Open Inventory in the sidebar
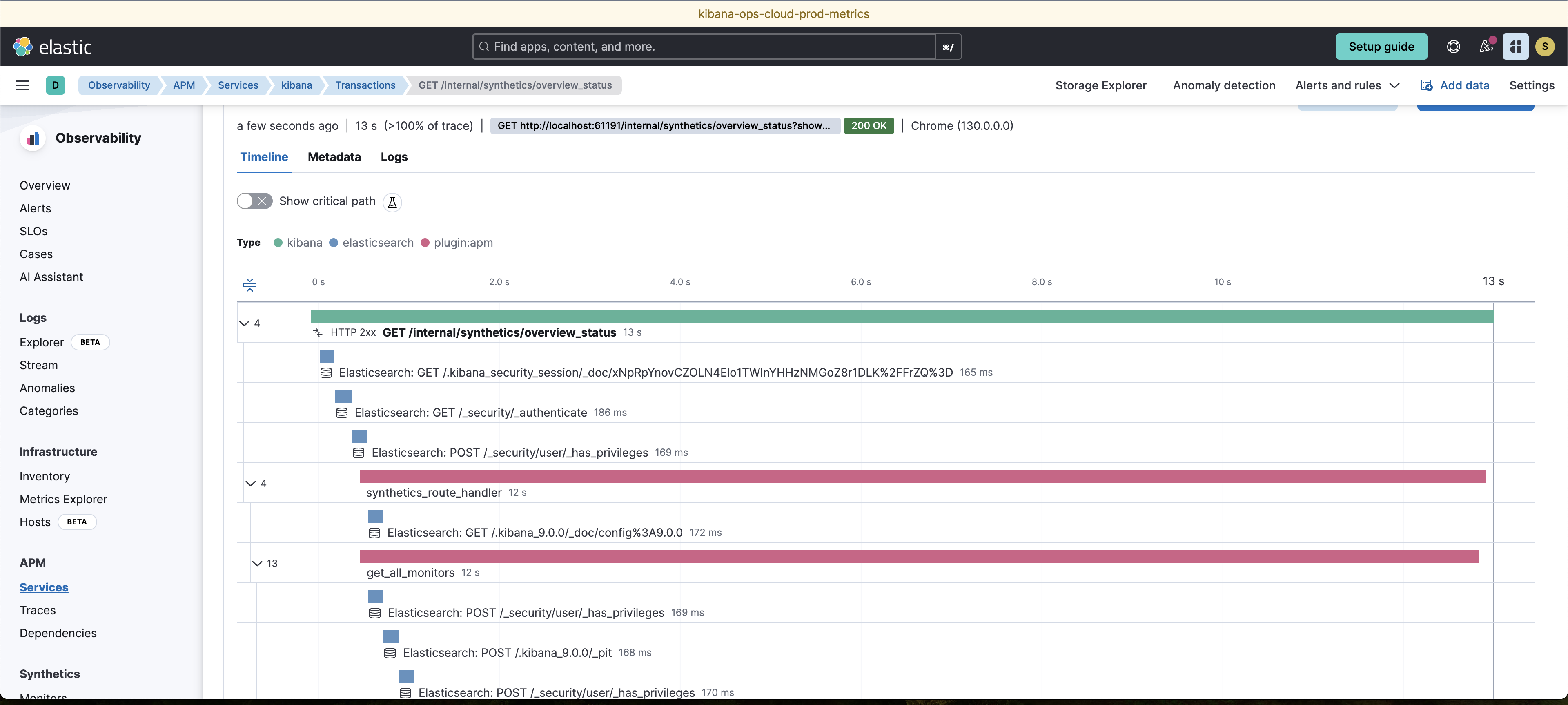Image resolution: width=1568 pixels, height=705 pixels. [x=45, y=477]
